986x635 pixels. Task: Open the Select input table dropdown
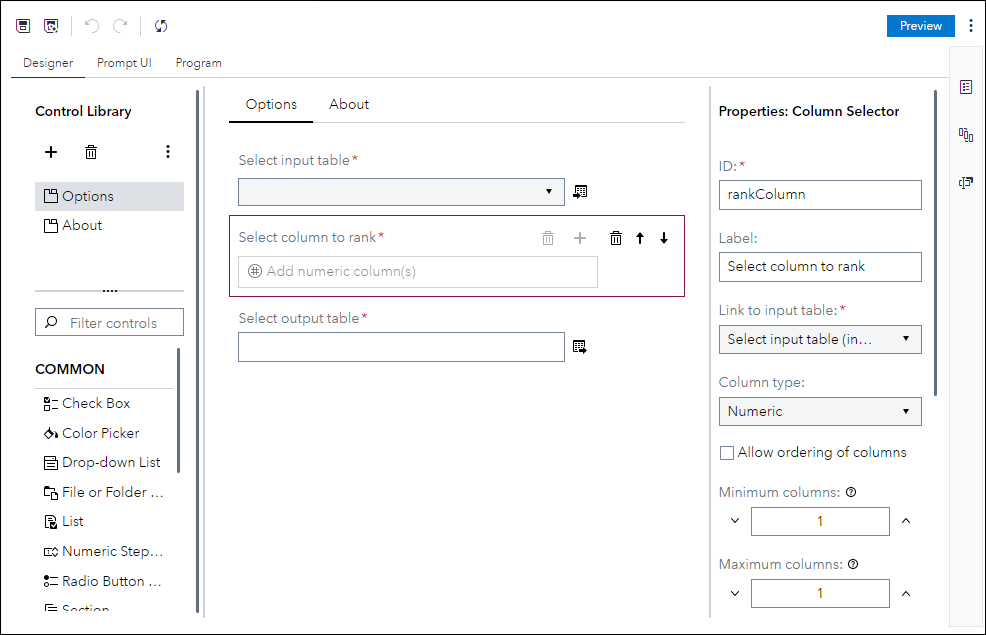point(401,191)
